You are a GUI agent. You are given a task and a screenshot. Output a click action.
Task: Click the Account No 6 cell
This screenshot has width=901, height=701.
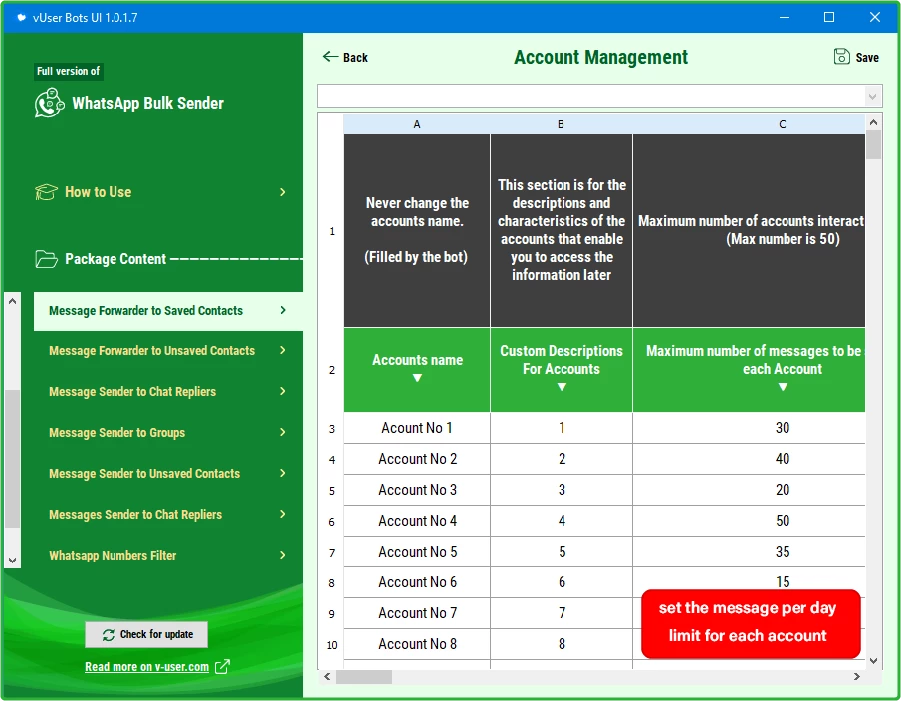pyautogui.click(x=417, y=582)
